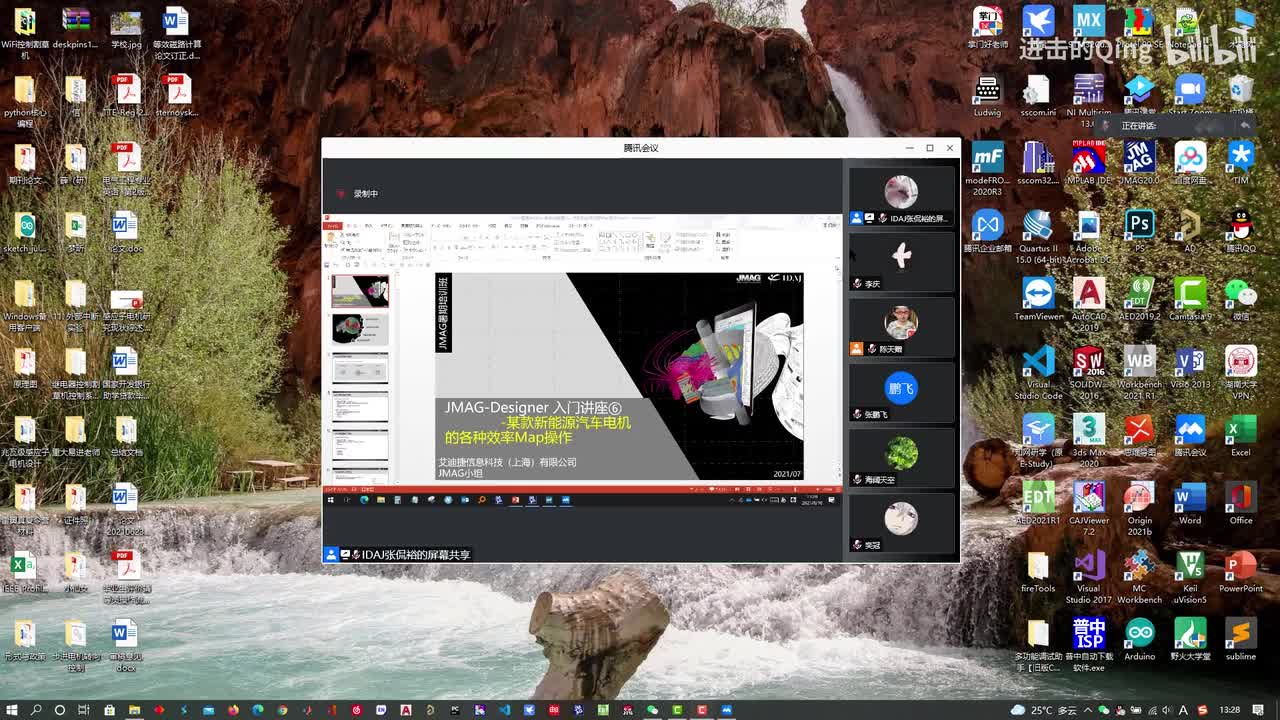This screenshot has width=1280, height=720.
Task: Open the Origin 2021b shortcut
Action: (1139, 508)
